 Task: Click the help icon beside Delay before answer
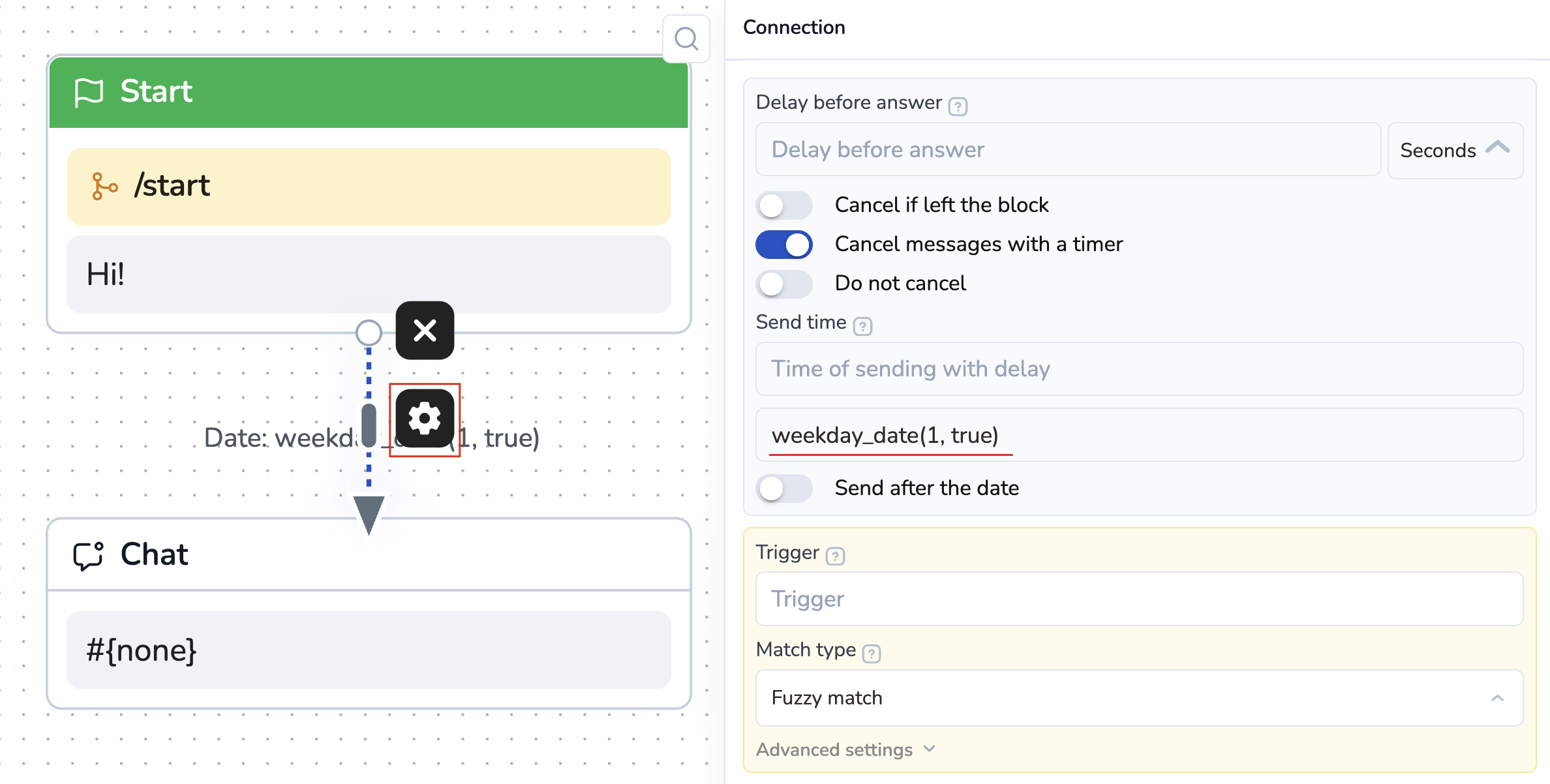[958, 106]
